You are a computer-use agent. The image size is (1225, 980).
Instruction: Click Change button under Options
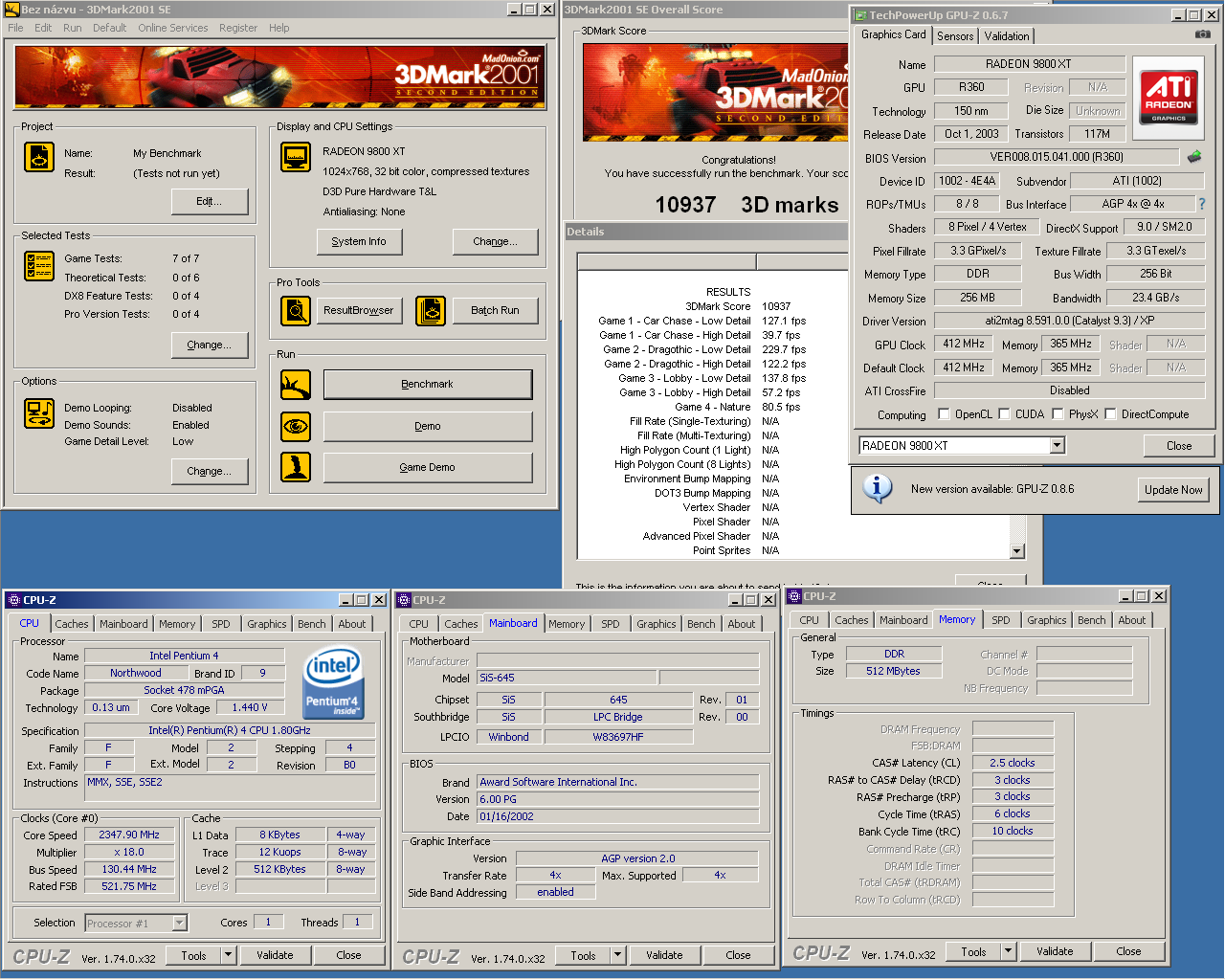coord(209,471)
